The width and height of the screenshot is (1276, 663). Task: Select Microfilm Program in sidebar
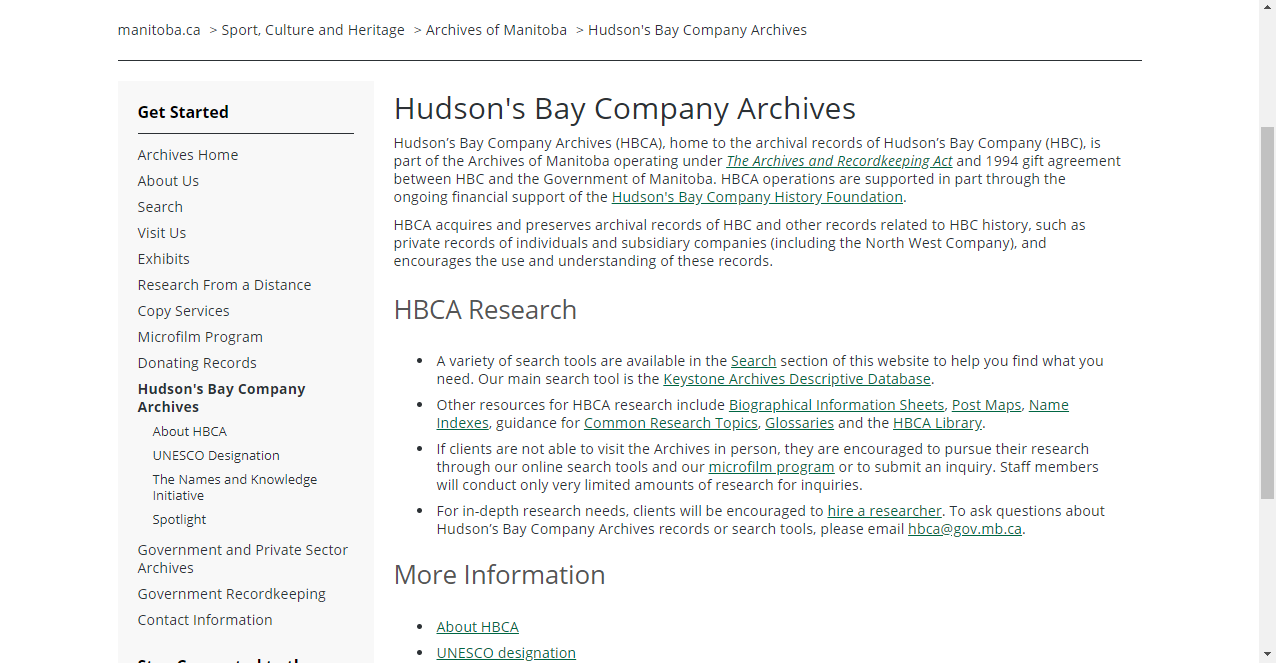(x=200, y=337)
